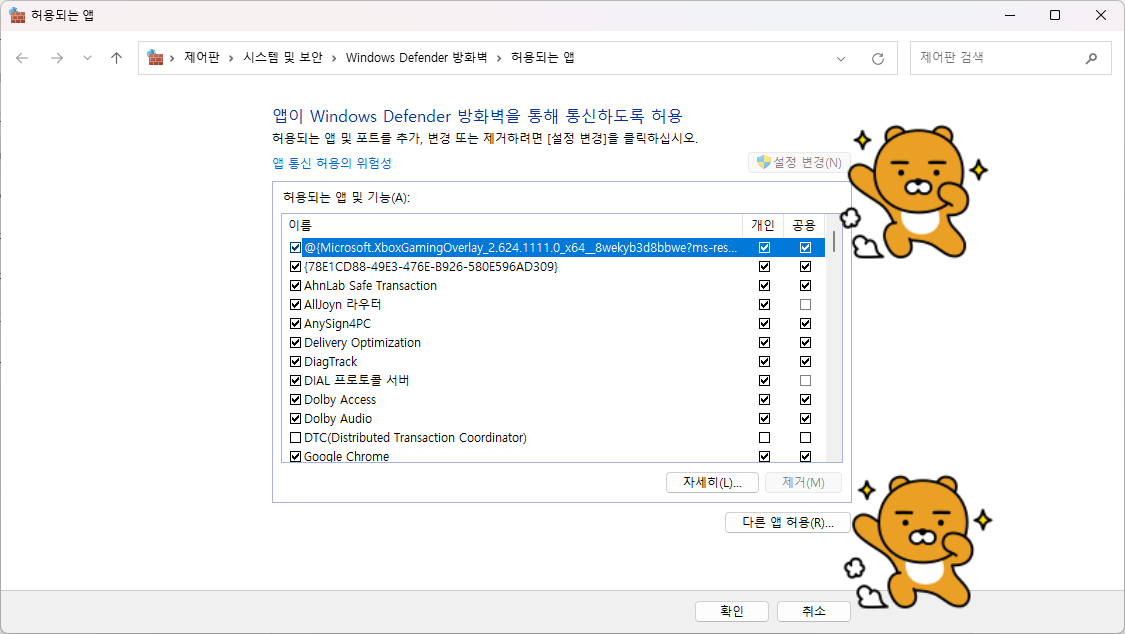Click the 공용 column header

coord(804,225)
